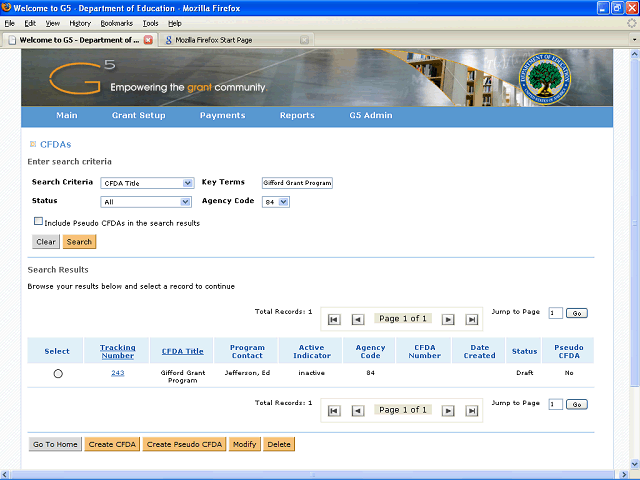
Task: Open the File menu
Action: click(x=9, y=23)
